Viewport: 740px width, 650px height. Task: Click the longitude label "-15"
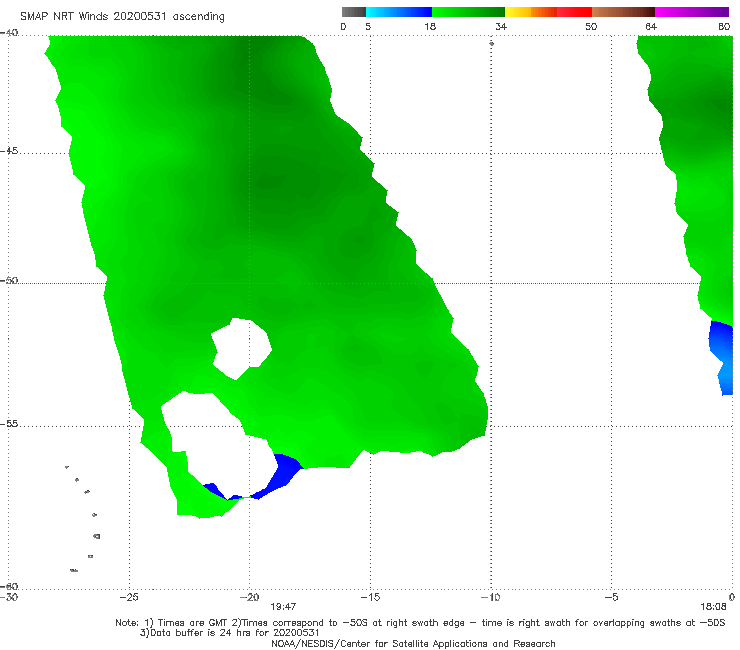pyautogui.click(x=370, y=597)
